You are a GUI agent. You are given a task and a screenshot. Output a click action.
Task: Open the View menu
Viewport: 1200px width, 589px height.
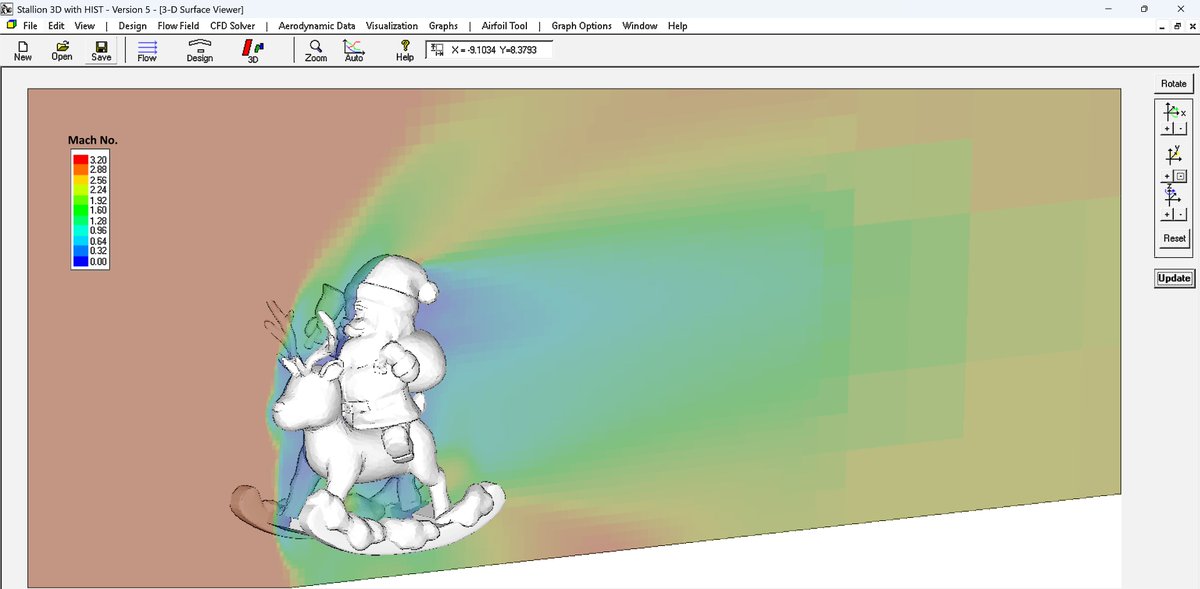85,26
